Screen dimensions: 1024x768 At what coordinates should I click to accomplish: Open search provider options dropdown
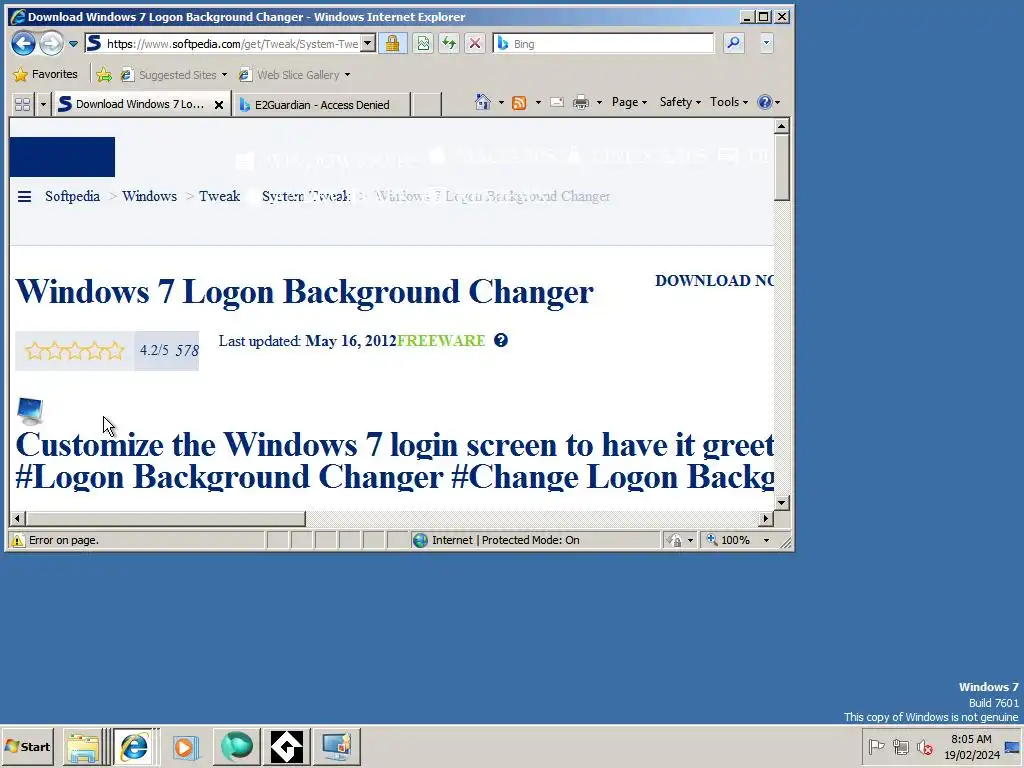coord(767,44)
